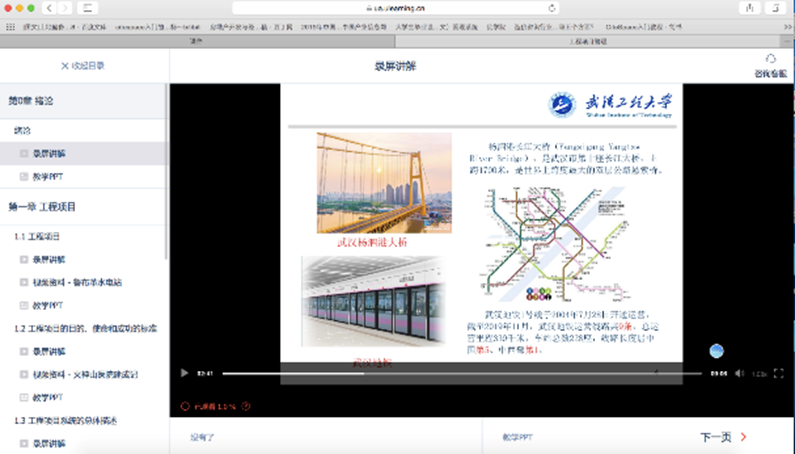Enter fullscreen mode for the video
This screenshot has width=795, height=454.
779,373
